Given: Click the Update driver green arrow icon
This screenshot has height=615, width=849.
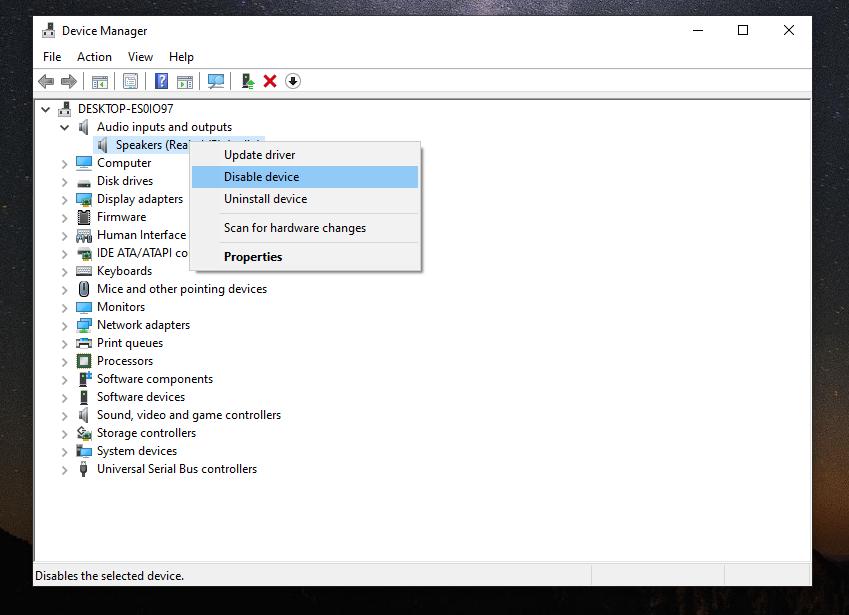Looking at the screenshot, I should tap(248, 81).
